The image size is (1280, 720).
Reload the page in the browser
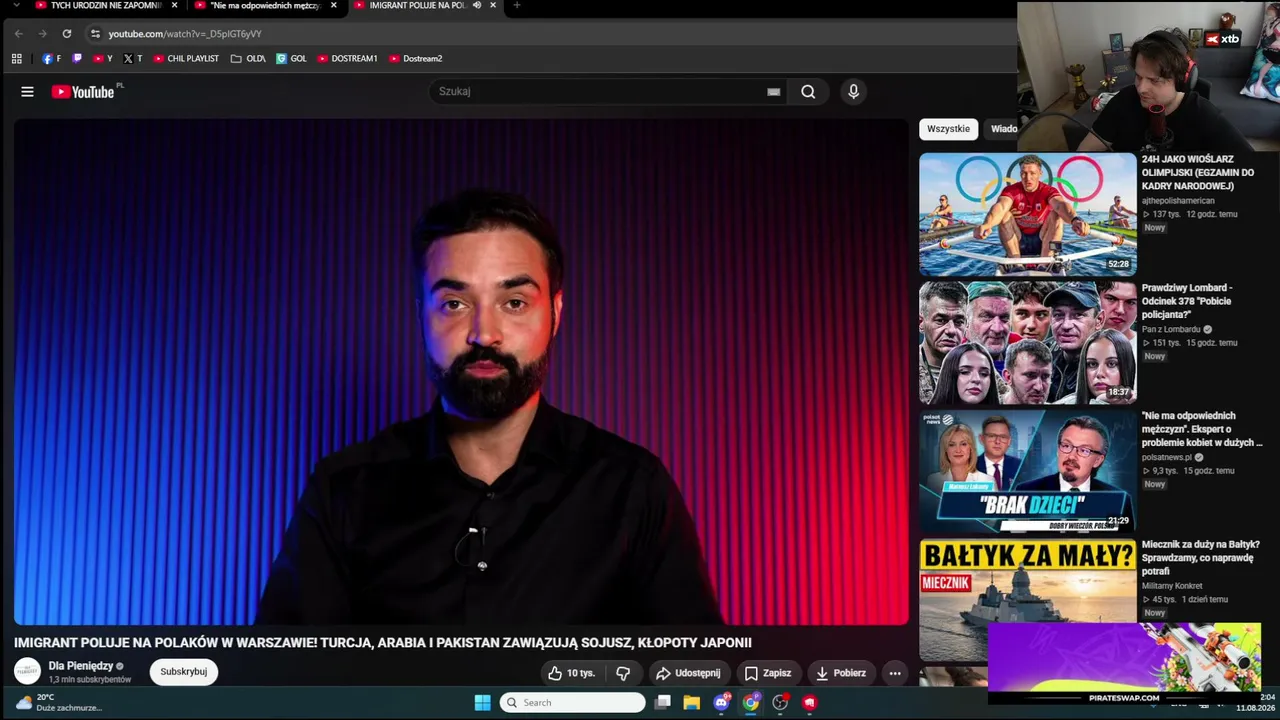[x=67, y=34]
